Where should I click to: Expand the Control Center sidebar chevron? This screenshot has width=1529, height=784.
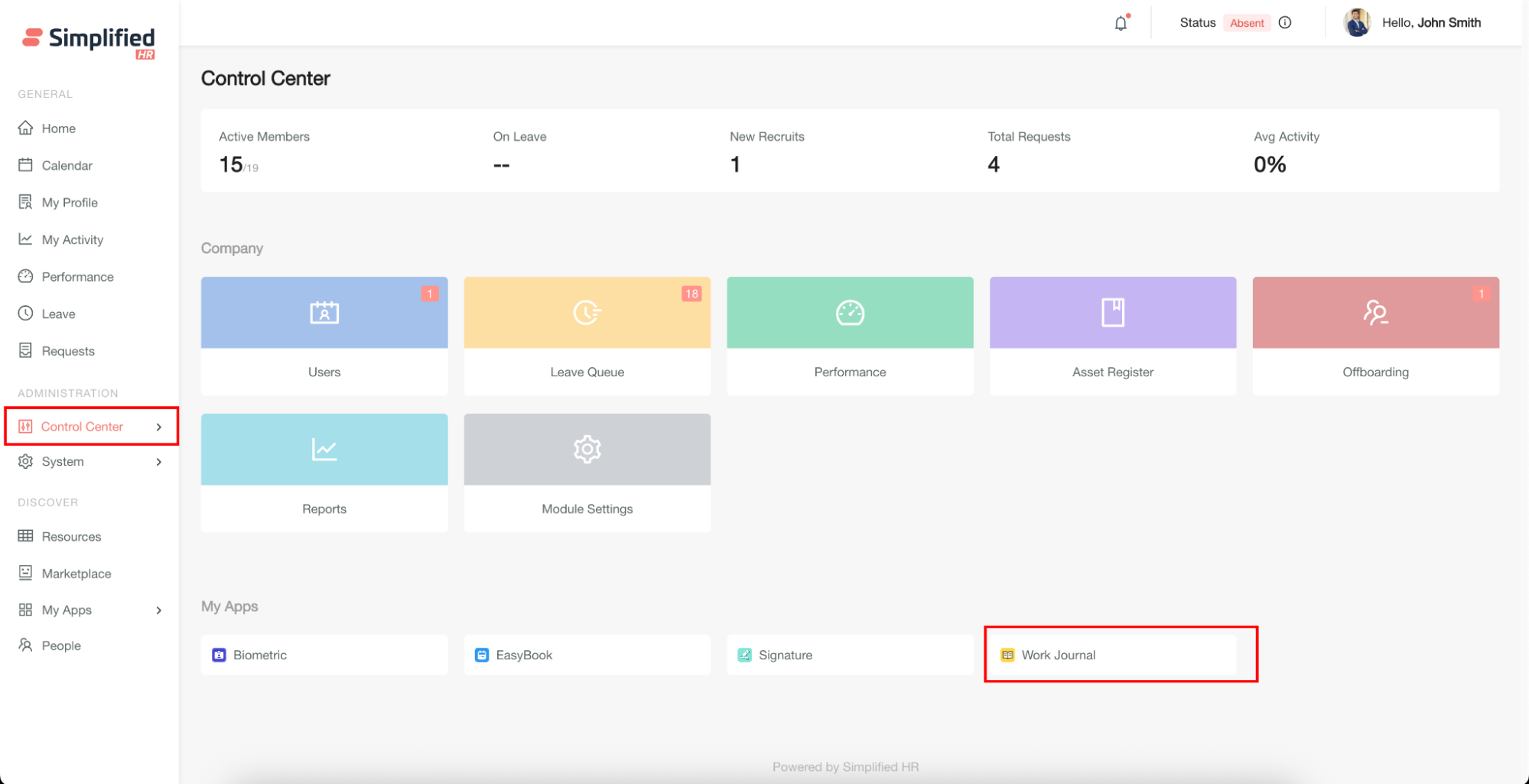pos(159,427)
